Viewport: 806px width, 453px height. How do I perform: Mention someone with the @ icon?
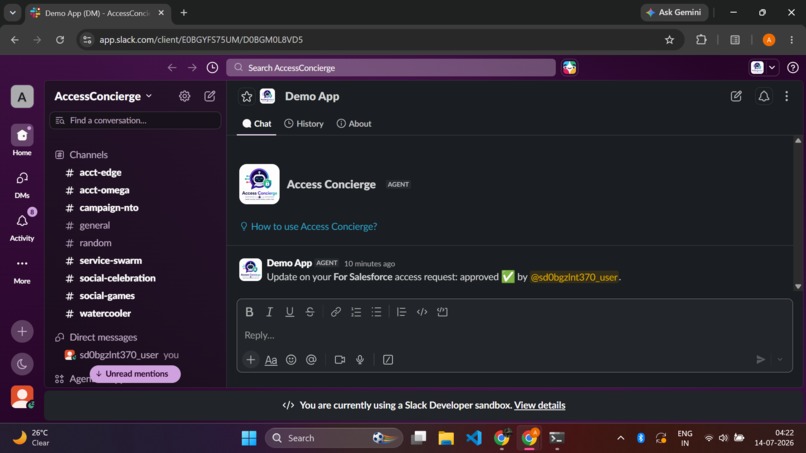click(311, 359)
